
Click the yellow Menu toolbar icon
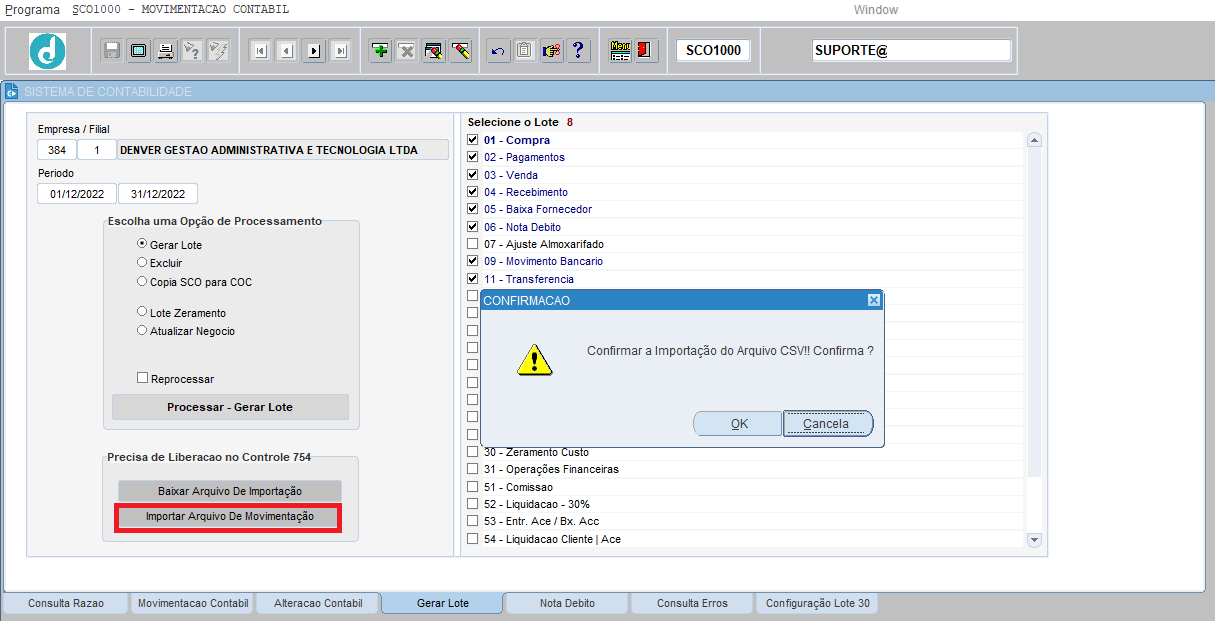click(x=620, y=51)
